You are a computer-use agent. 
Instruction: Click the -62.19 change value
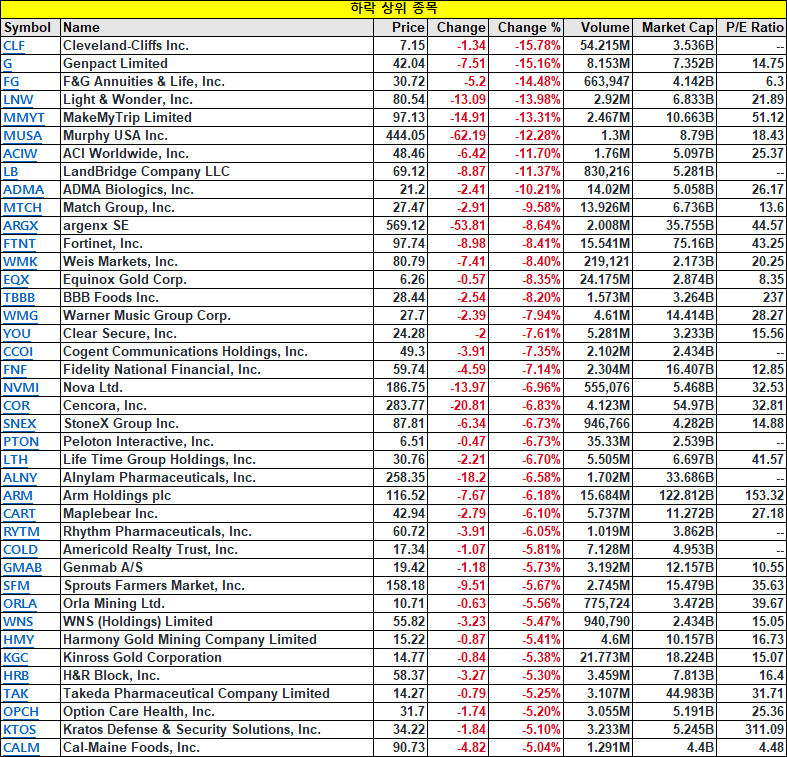pos(468,136)
